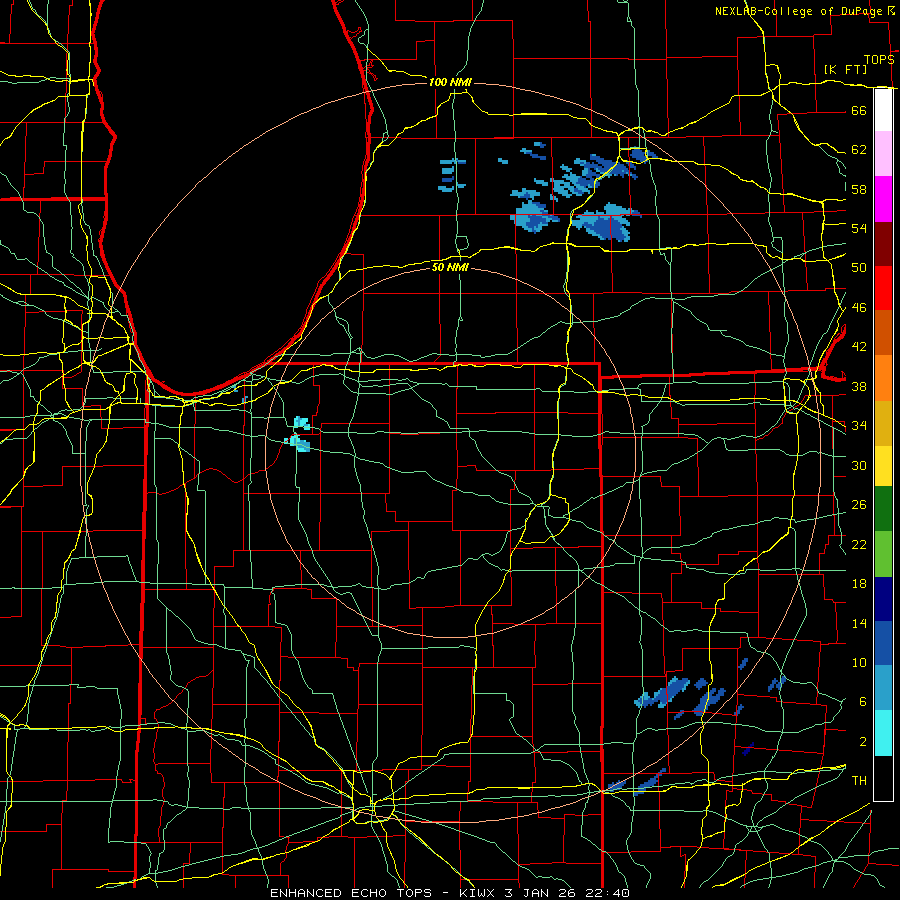Click the 50 NMI range ring label
The image size is (900, 900).
coord(450,267)
